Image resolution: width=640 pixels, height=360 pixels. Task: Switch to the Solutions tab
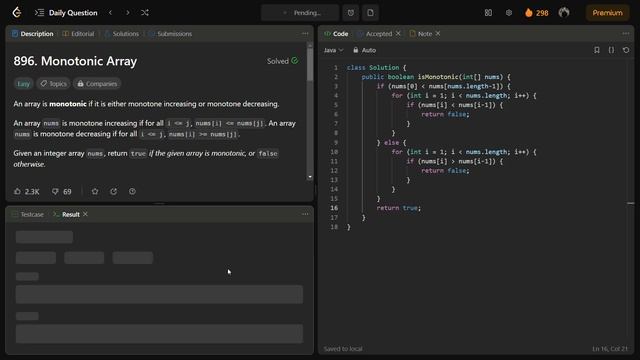click(122, 34)
